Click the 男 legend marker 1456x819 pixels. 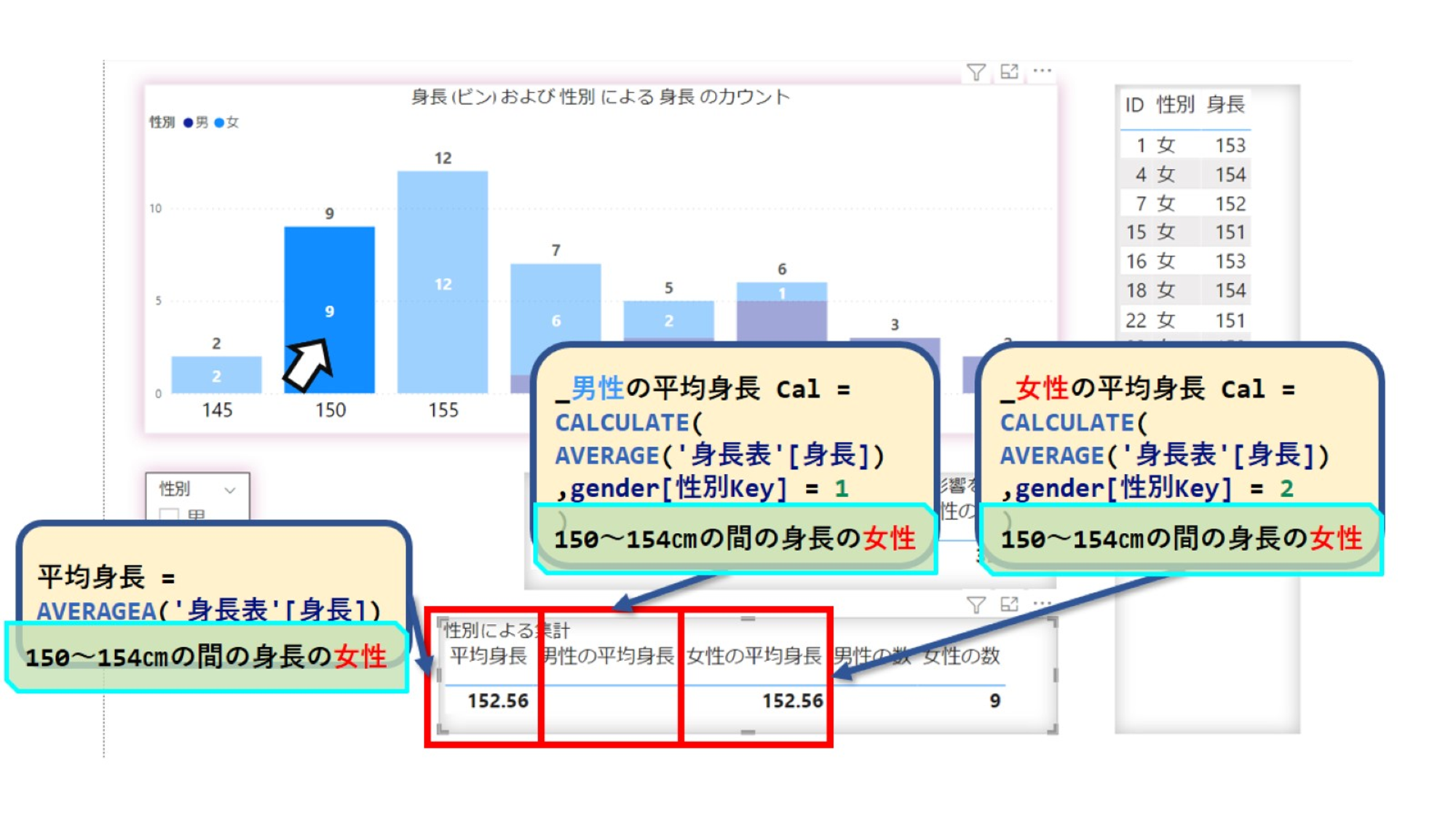[x=189, y=122]
